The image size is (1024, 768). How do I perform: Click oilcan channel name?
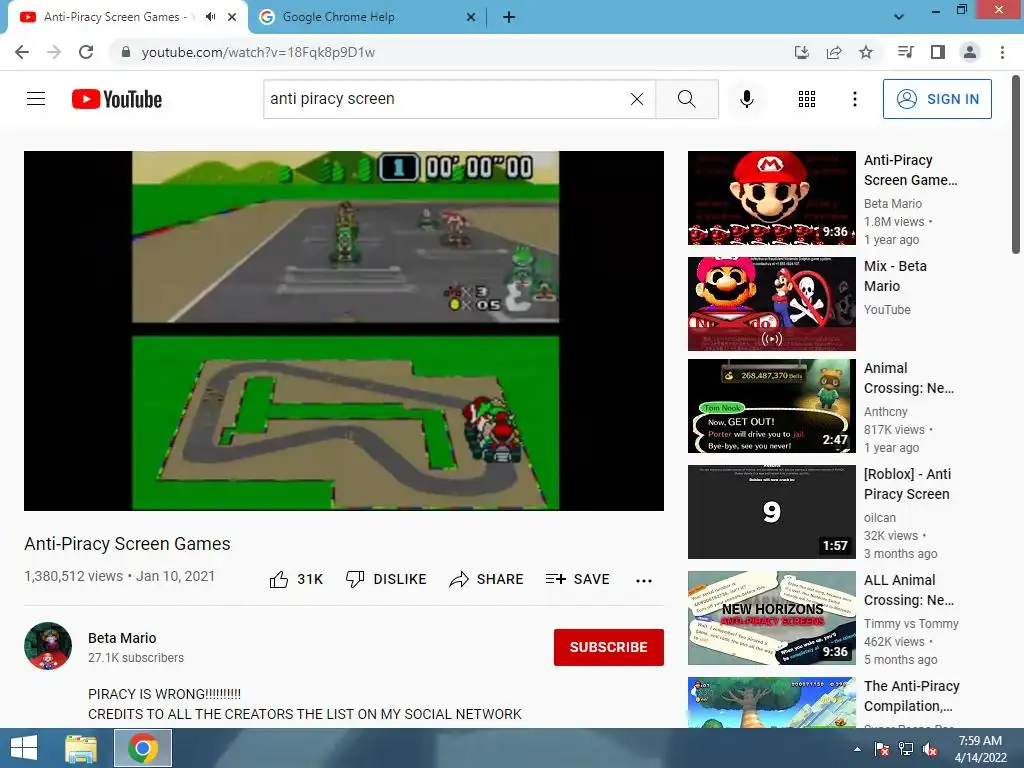(x=880, y=518)
